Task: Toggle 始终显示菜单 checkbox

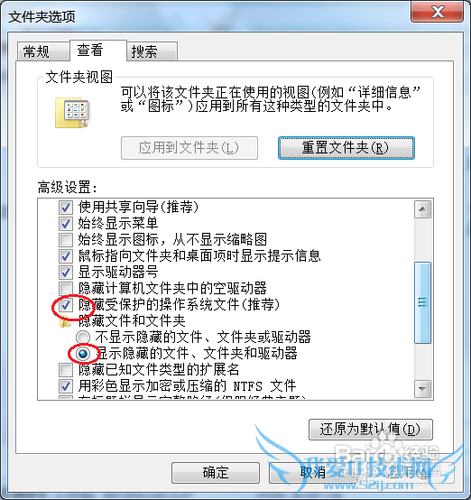Action: (x=65, y=223)
